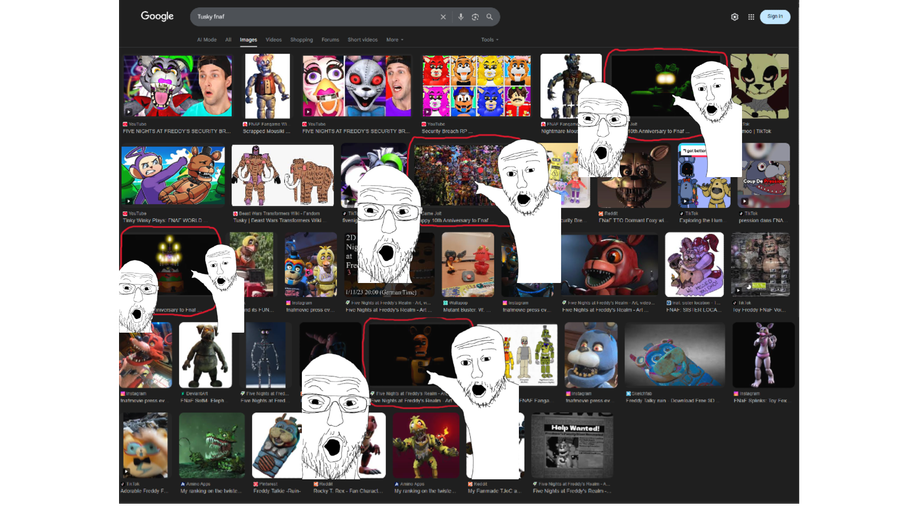Open the pink Toy Foxy Instagram thumbnail
Viewport: 900px width, 506px height.
click(763, 355)
